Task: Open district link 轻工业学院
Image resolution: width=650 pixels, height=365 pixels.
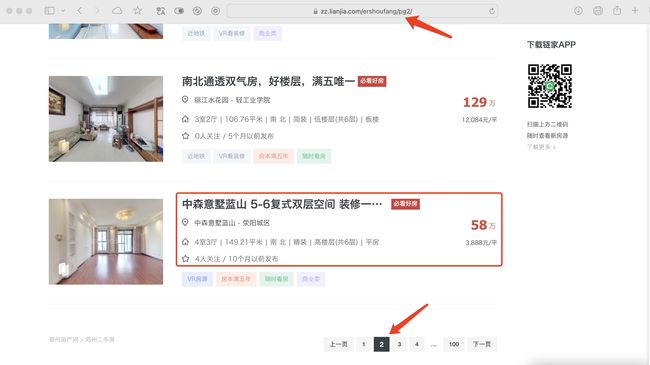Action: pyautogui.click(x=253, y=100)
